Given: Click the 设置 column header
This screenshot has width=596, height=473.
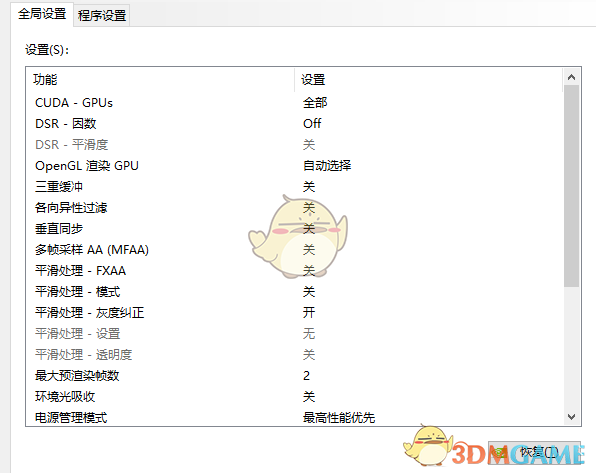Looking at the screenshot, I should pyautogui.click(x=428, y=80).
